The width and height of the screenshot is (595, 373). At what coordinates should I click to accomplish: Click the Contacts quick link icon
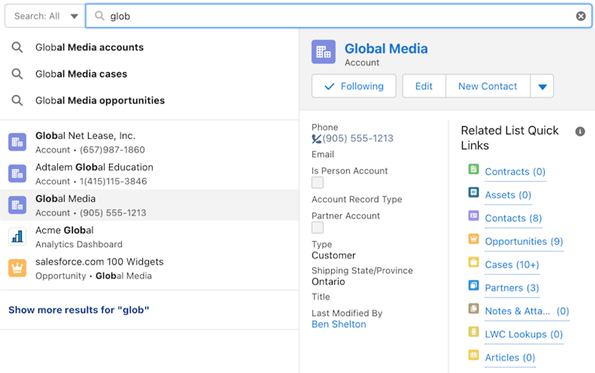tap(474, 216)
